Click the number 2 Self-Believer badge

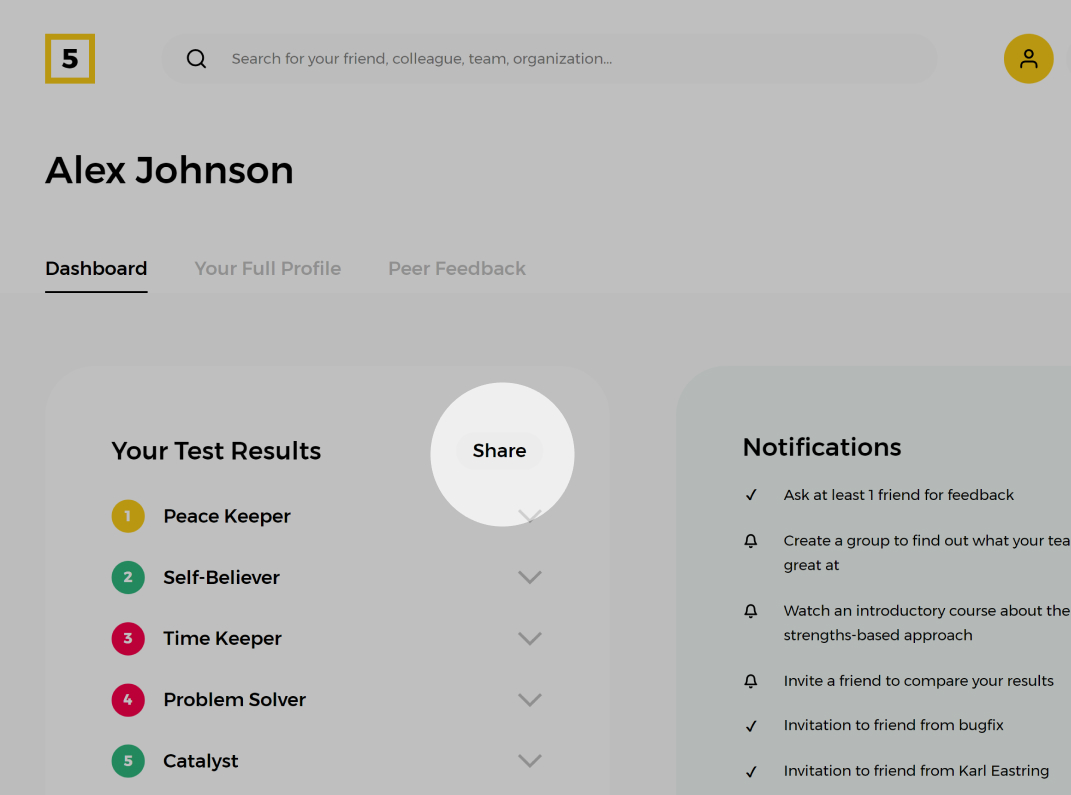pyautogui.click(x=128, y=577)
